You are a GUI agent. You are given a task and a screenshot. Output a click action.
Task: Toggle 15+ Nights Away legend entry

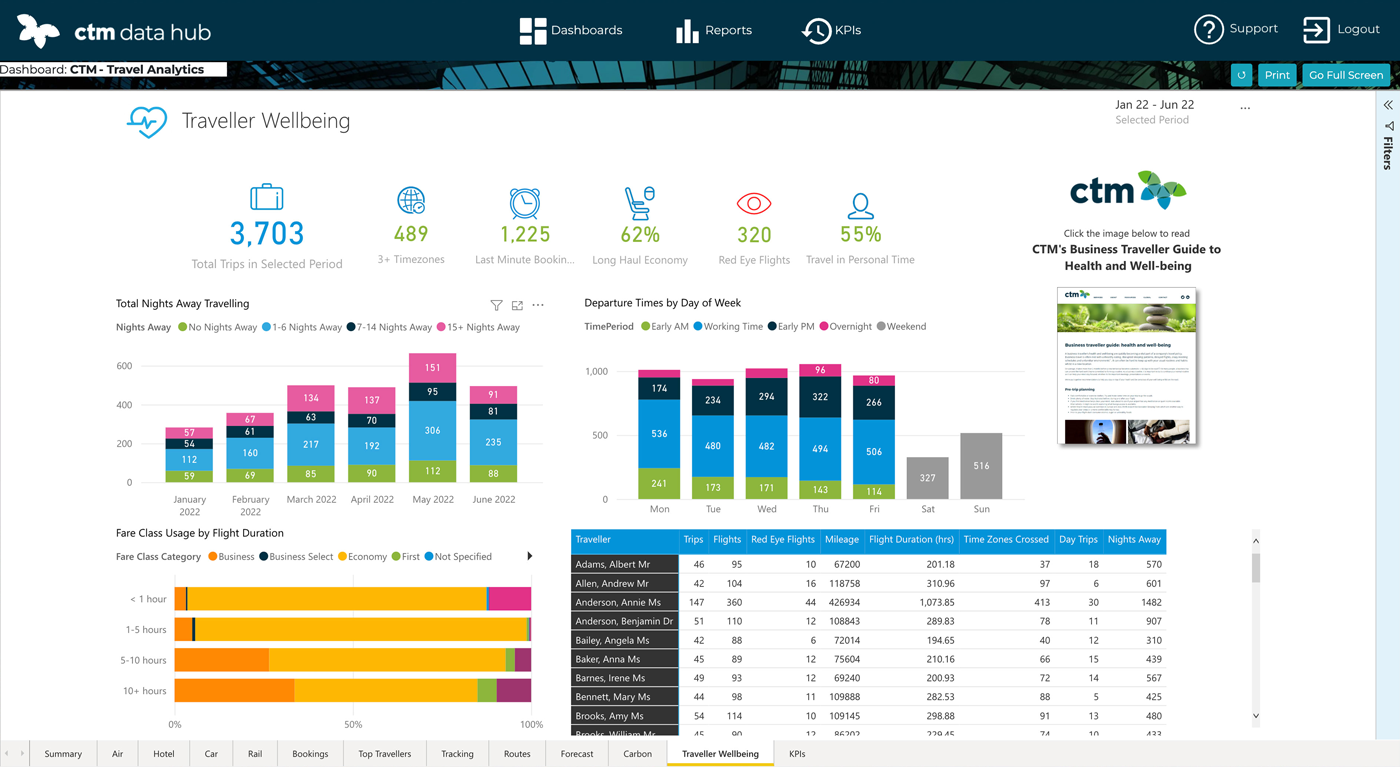point(478,327)
